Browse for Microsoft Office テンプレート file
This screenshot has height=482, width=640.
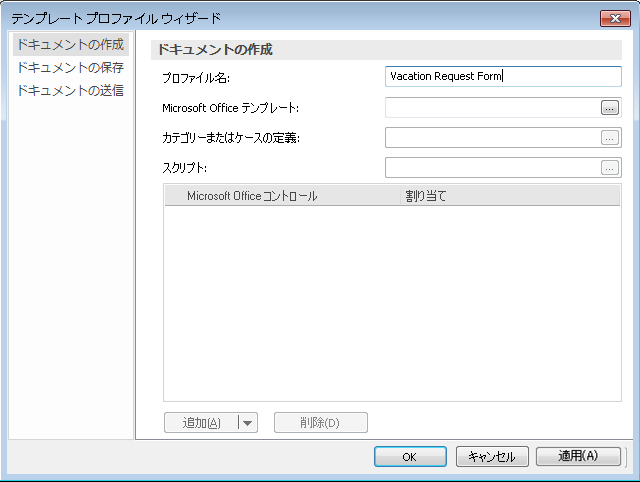coord(609,108)
